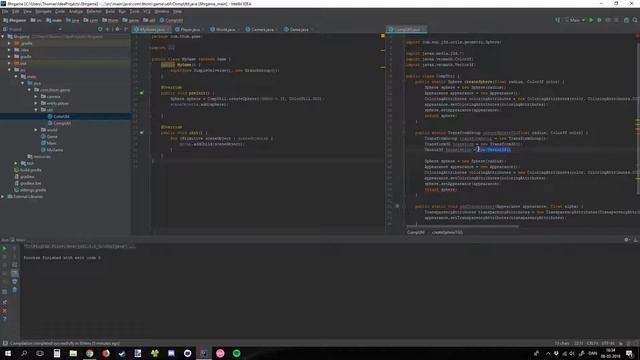Toggle the Print output button in the Run panel

coord(14,282)
